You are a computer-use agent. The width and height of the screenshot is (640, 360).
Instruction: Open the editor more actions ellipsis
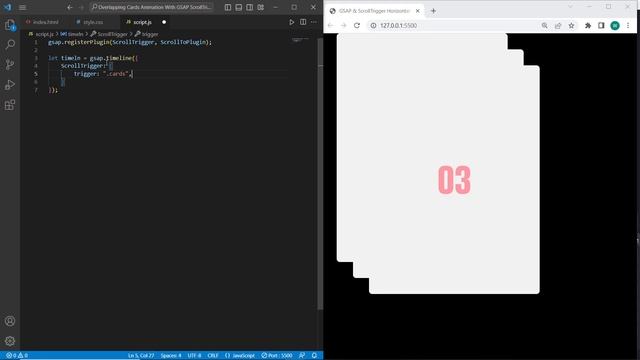tap(314, 22)
